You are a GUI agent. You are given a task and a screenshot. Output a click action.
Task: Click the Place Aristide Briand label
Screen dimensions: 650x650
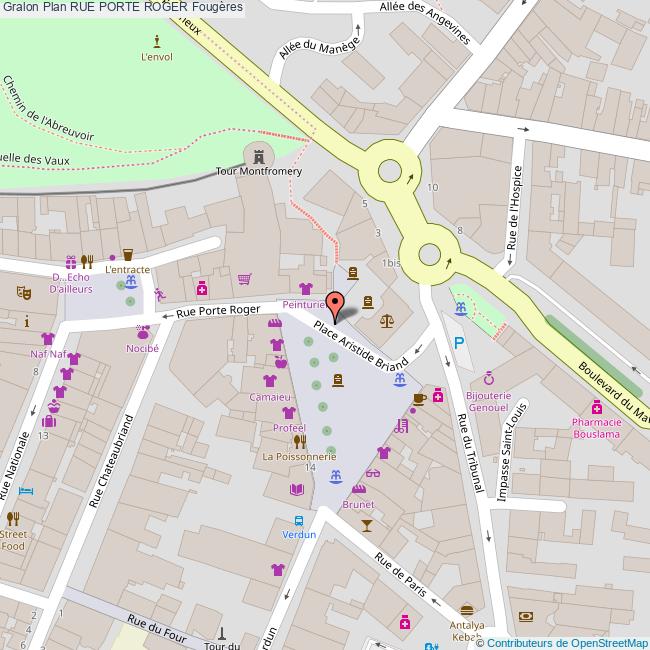360,348
